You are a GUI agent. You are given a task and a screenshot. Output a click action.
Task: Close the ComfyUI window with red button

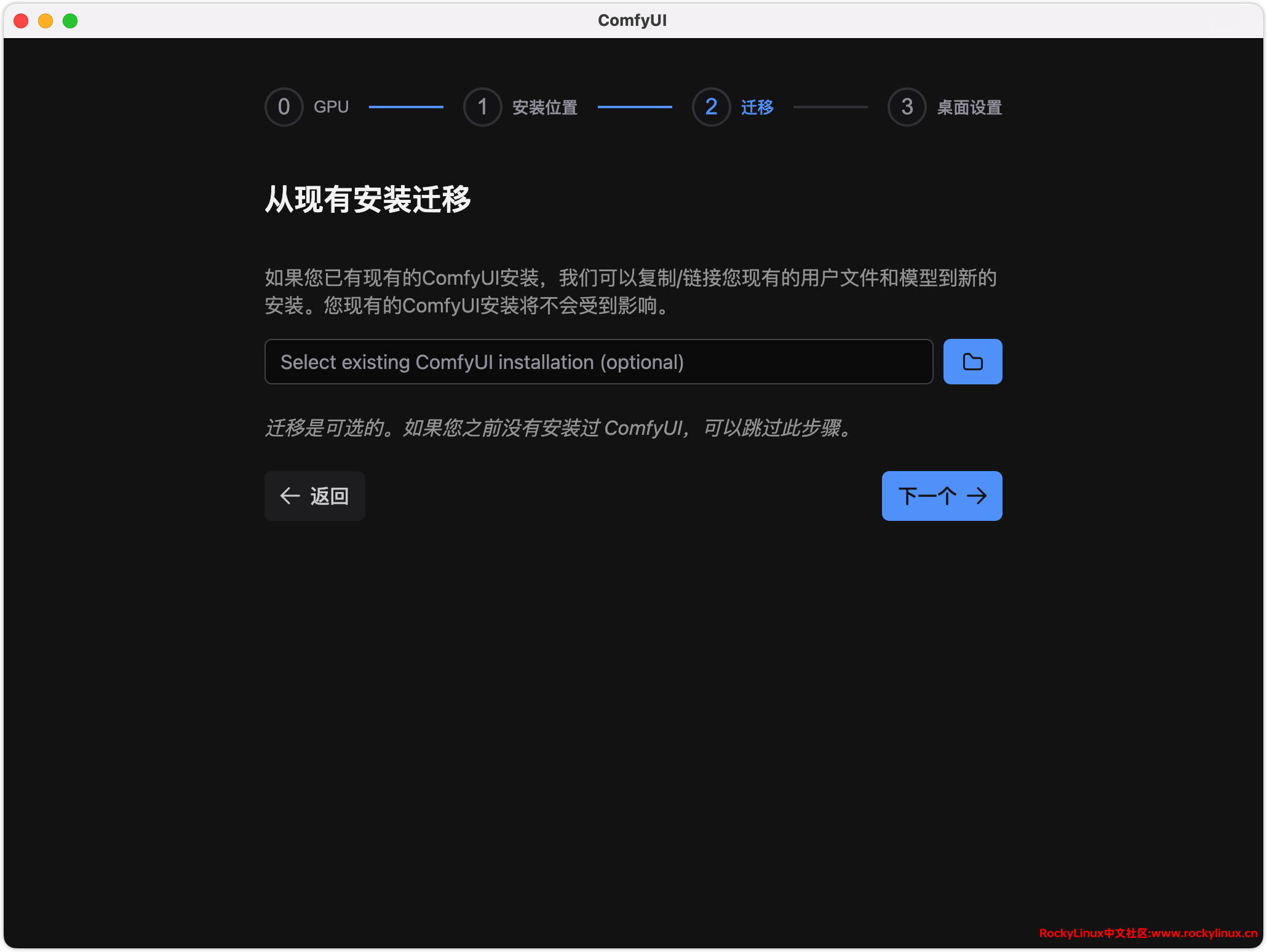click(x=21, y=21)
